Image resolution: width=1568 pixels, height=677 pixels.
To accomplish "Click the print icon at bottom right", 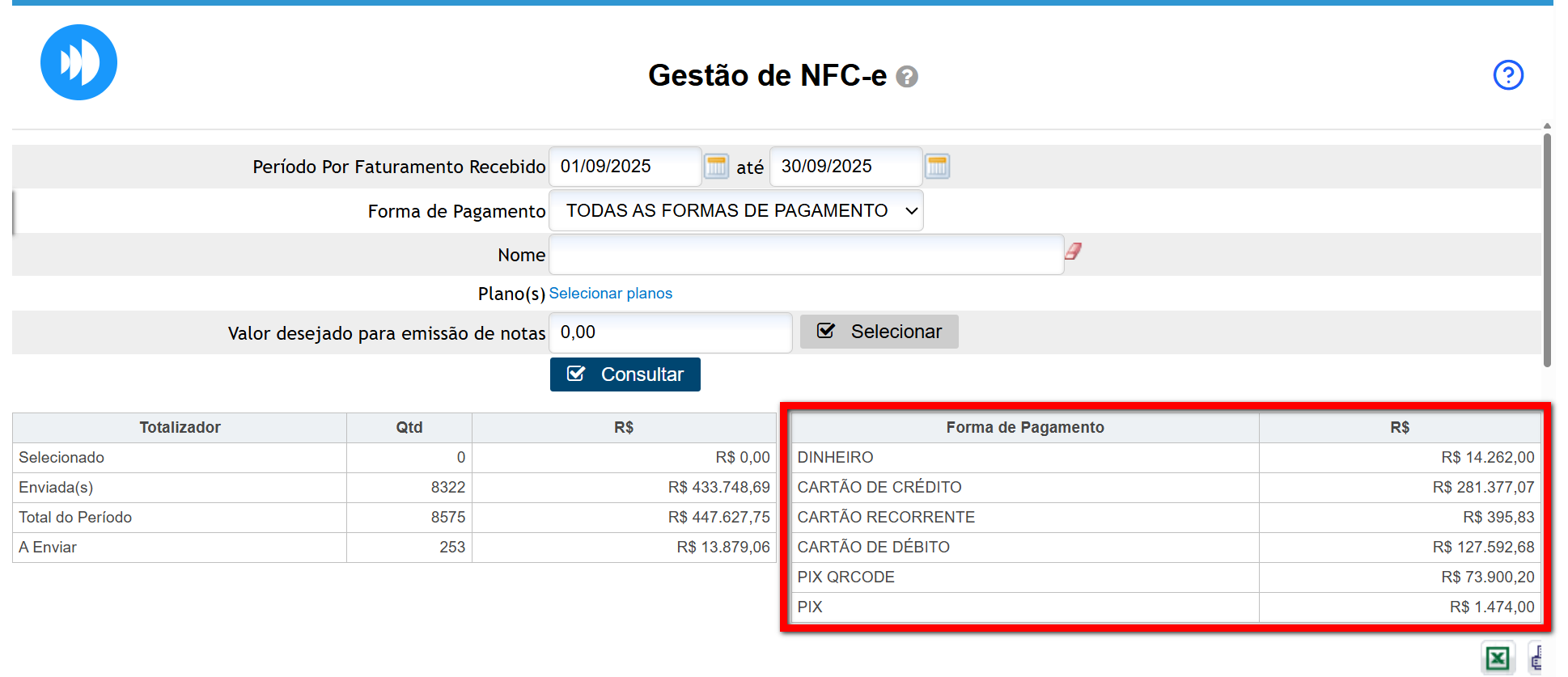I will pos(1537,658).
